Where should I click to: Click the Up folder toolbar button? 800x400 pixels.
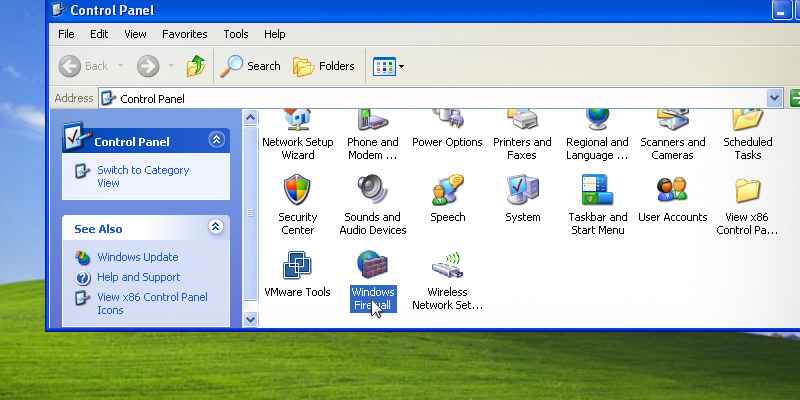[196, 66]
